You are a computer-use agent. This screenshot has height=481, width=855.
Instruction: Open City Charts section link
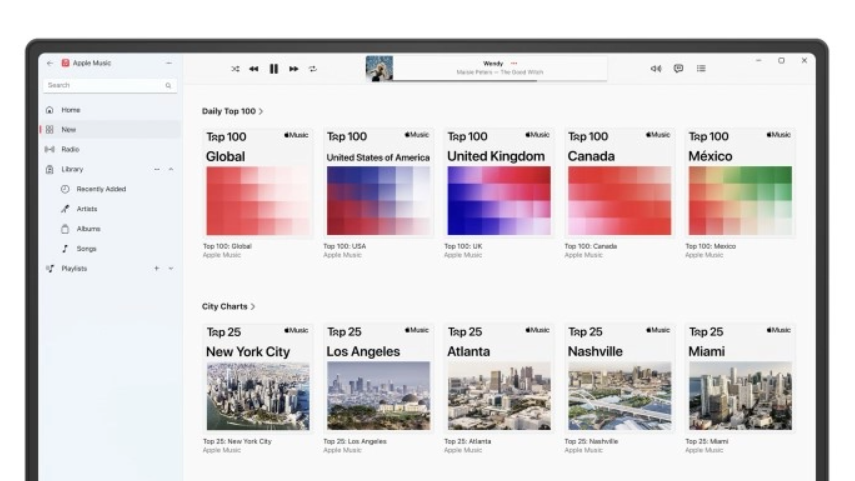pyautogui.click(x=228, y=306)
